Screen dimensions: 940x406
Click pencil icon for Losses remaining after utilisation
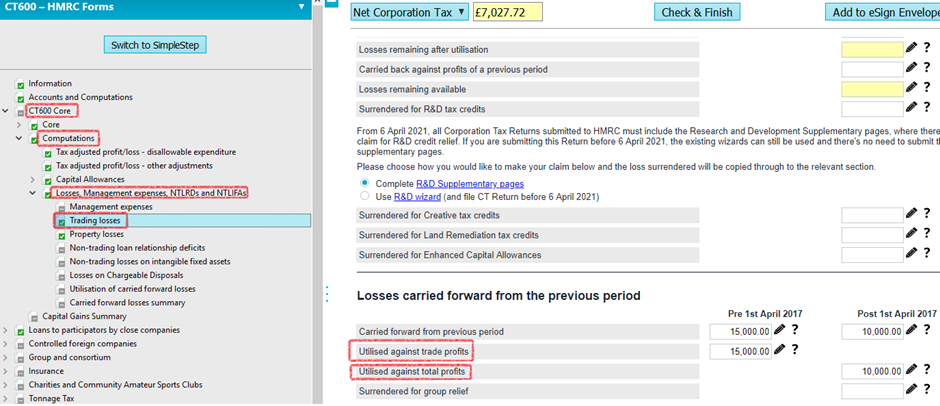(911, 48)
